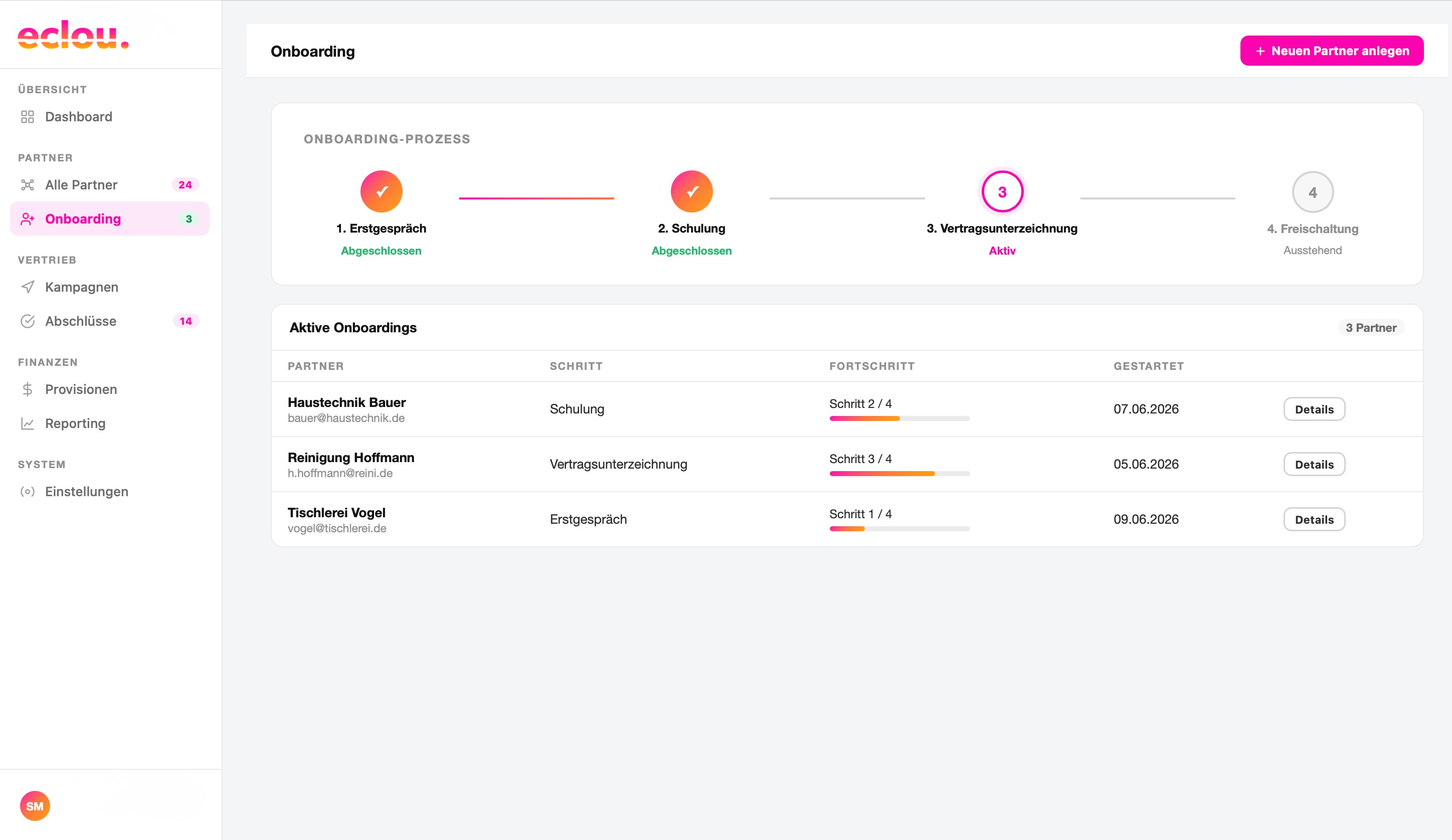1452x840 pixels.
Task: Click the Dashboard grid icon
Action: click(x=28, y=117)
